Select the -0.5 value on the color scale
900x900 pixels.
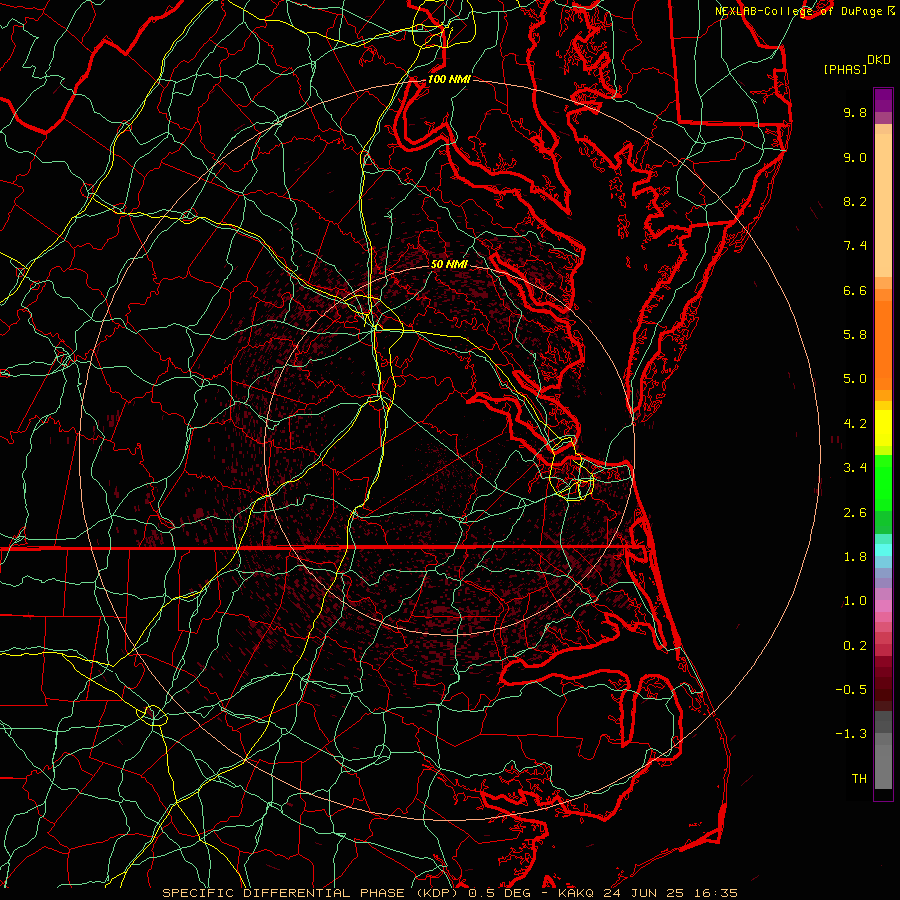coord(851,690)
